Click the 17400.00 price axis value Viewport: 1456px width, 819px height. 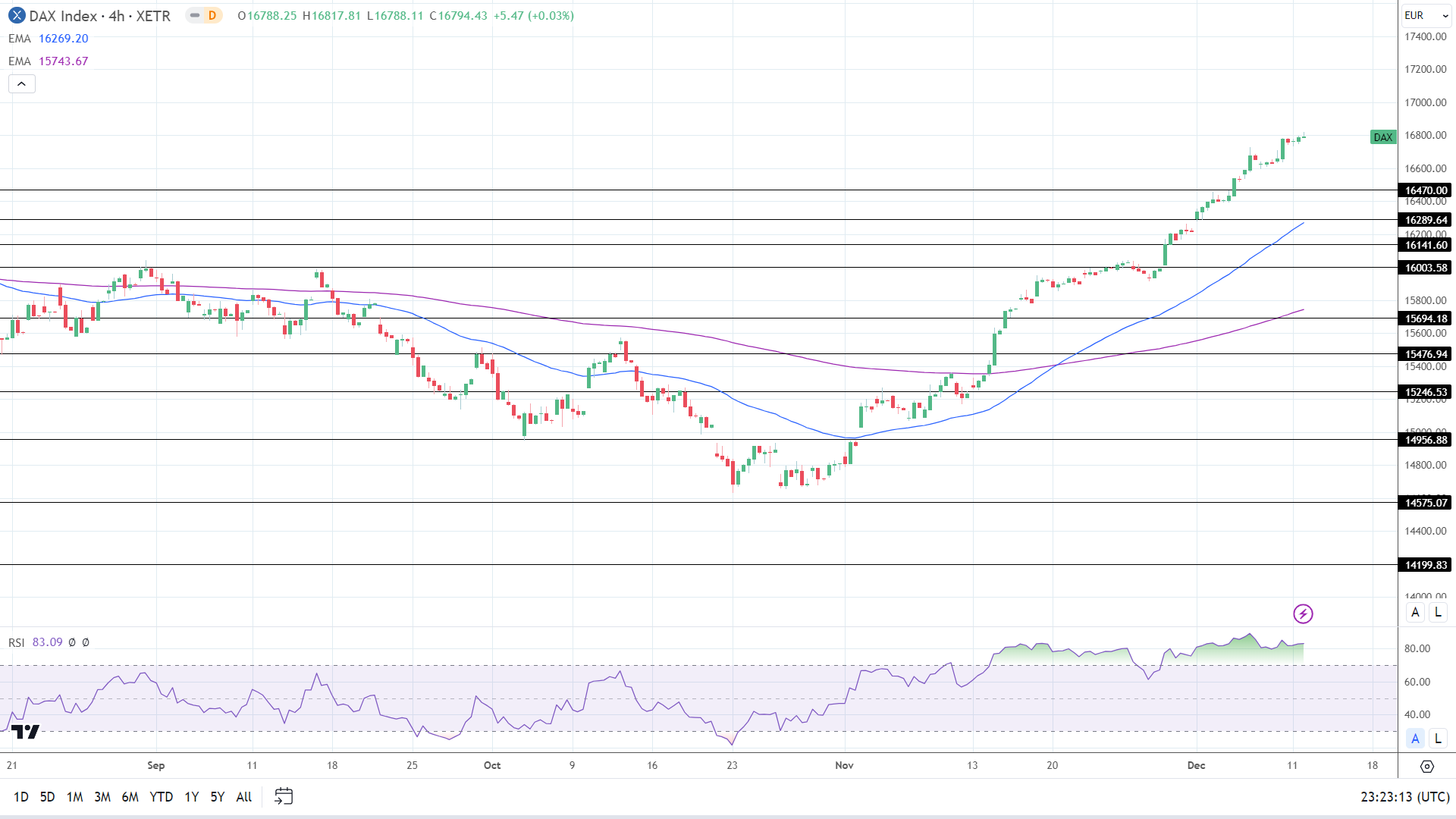[1426, 36]
